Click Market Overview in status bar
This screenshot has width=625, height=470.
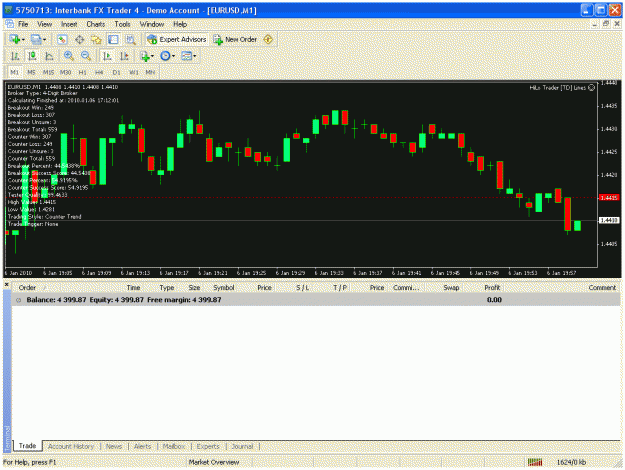[x=214, y=462]
